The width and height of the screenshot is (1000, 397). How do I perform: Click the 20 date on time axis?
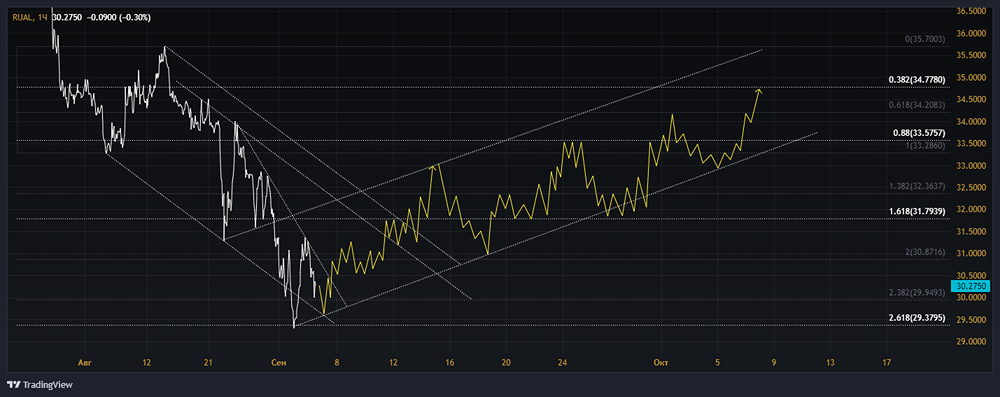click(506, 363)
